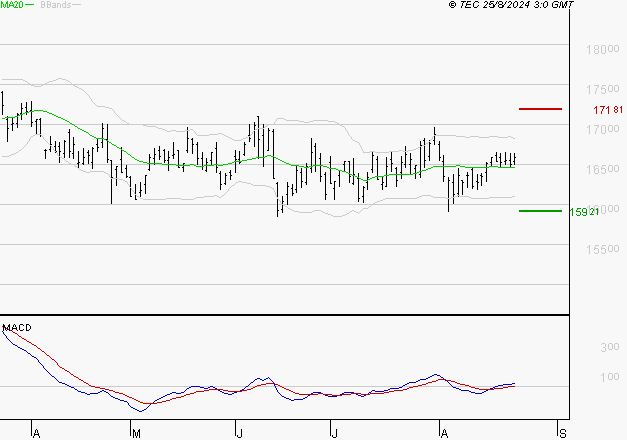Click the 175.00 price axis label
Viewport: 627px width, 440px height.
(x=603, y=89)
